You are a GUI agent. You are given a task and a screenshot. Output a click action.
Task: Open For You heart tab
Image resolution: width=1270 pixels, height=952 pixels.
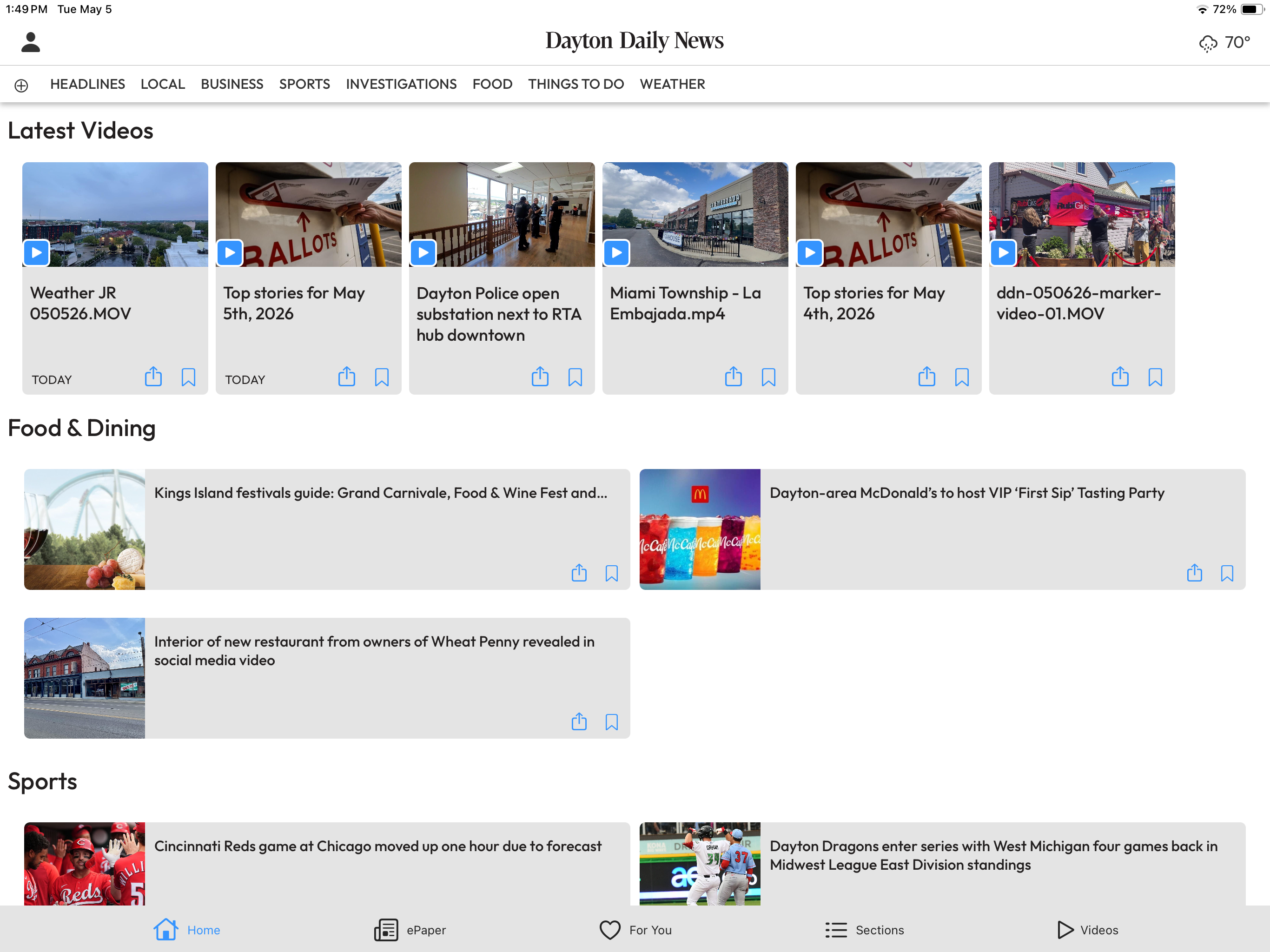click(635, 930)
